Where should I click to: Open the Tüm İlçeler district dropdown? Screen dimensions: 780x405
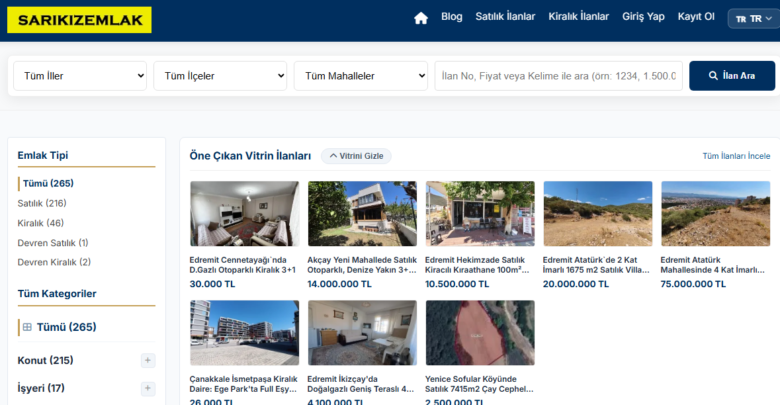pos(220,76)
